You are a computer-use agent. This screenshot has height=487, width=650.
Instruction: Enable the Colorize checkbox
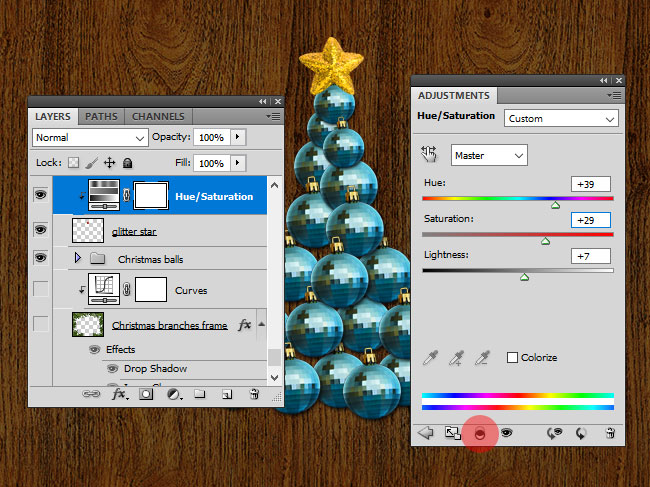512,357
